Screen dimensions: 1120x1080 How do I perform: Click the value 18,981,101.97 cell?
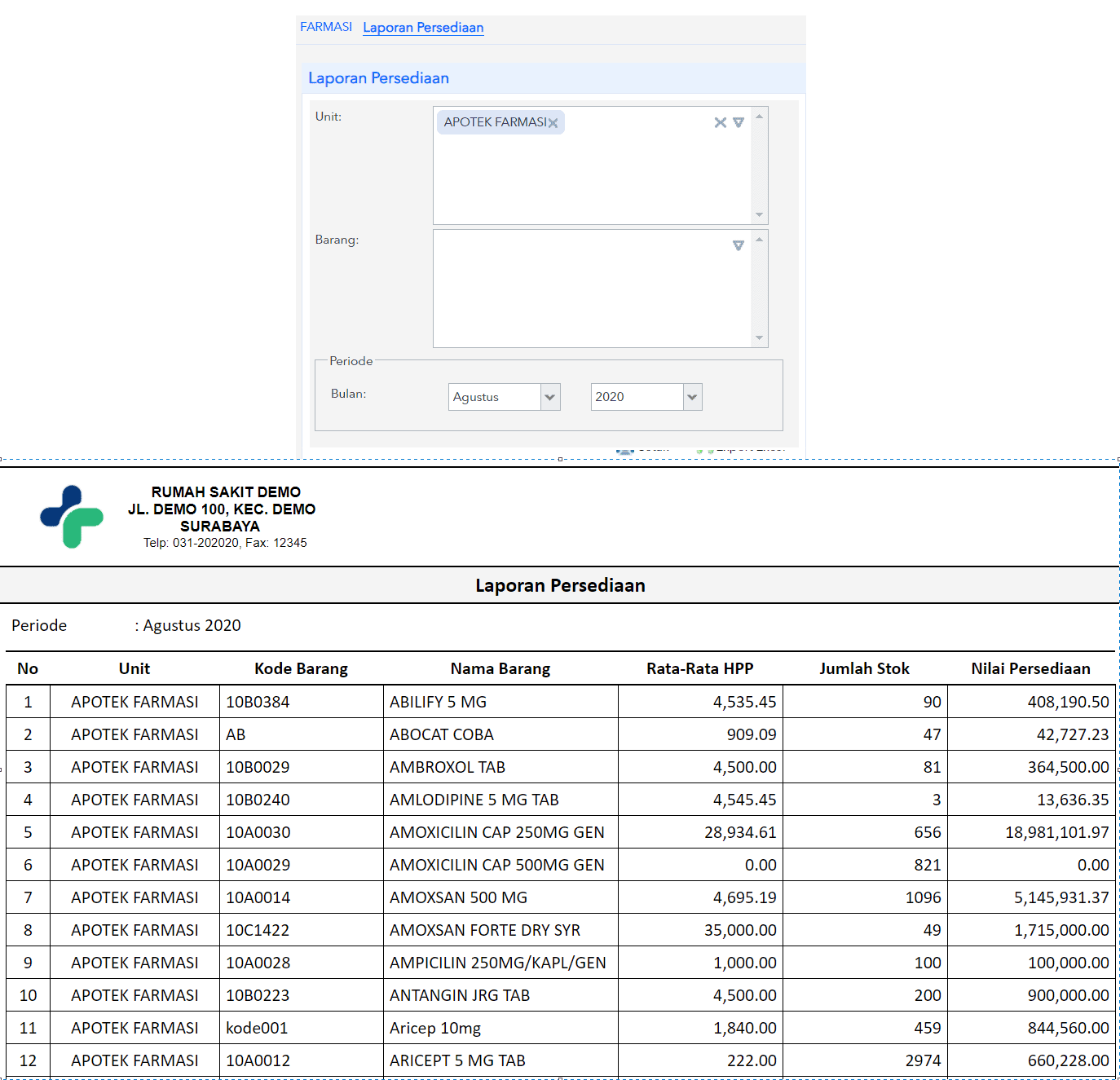point(1031,832)
